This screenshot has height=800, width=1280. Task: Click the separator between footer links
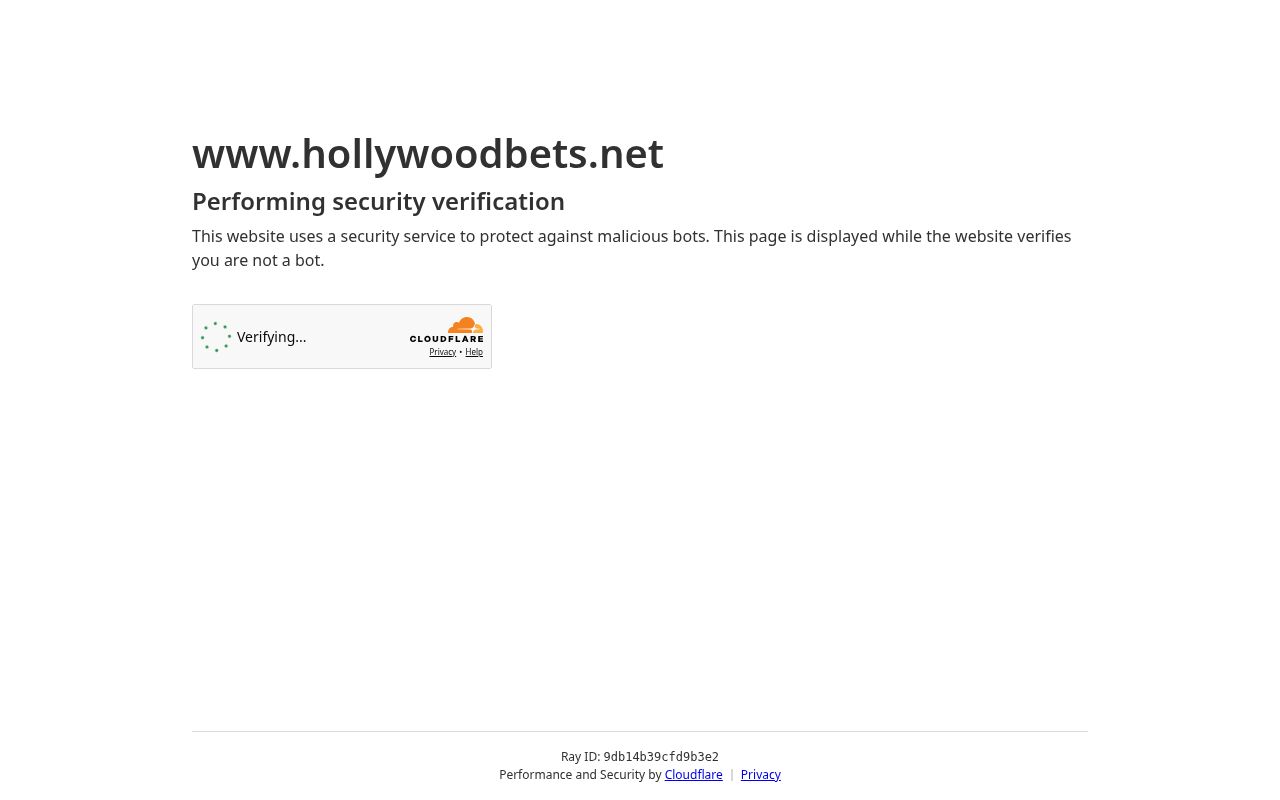731,775
